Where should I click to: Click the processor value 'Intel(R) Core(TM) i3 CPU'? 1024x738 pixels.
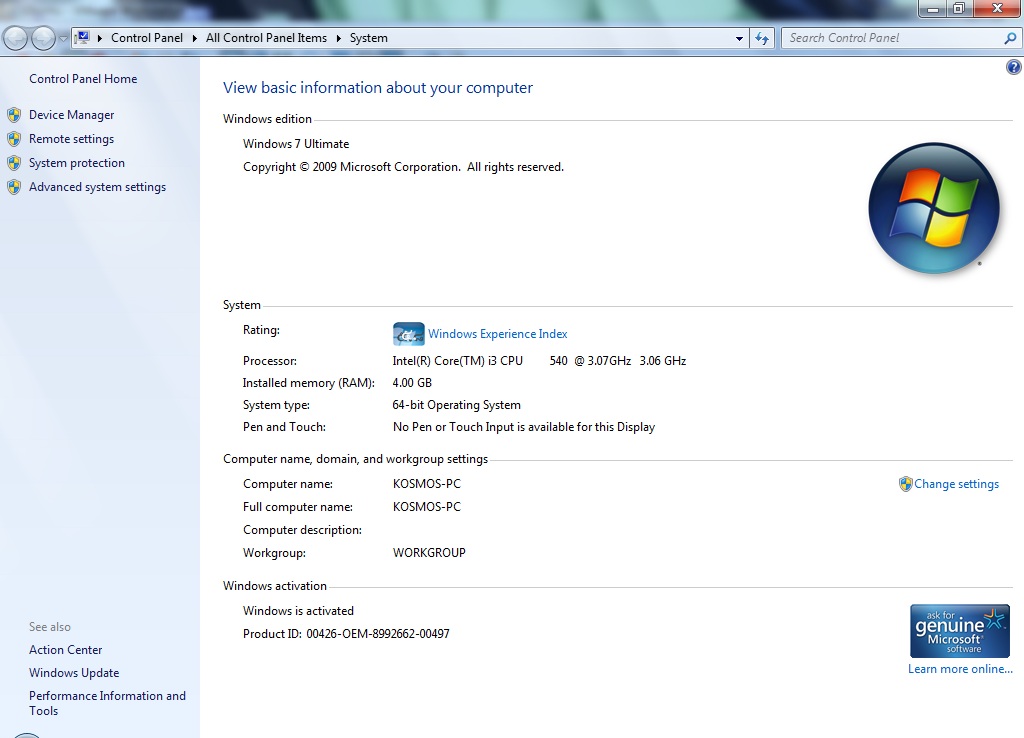tap(458, 361)
